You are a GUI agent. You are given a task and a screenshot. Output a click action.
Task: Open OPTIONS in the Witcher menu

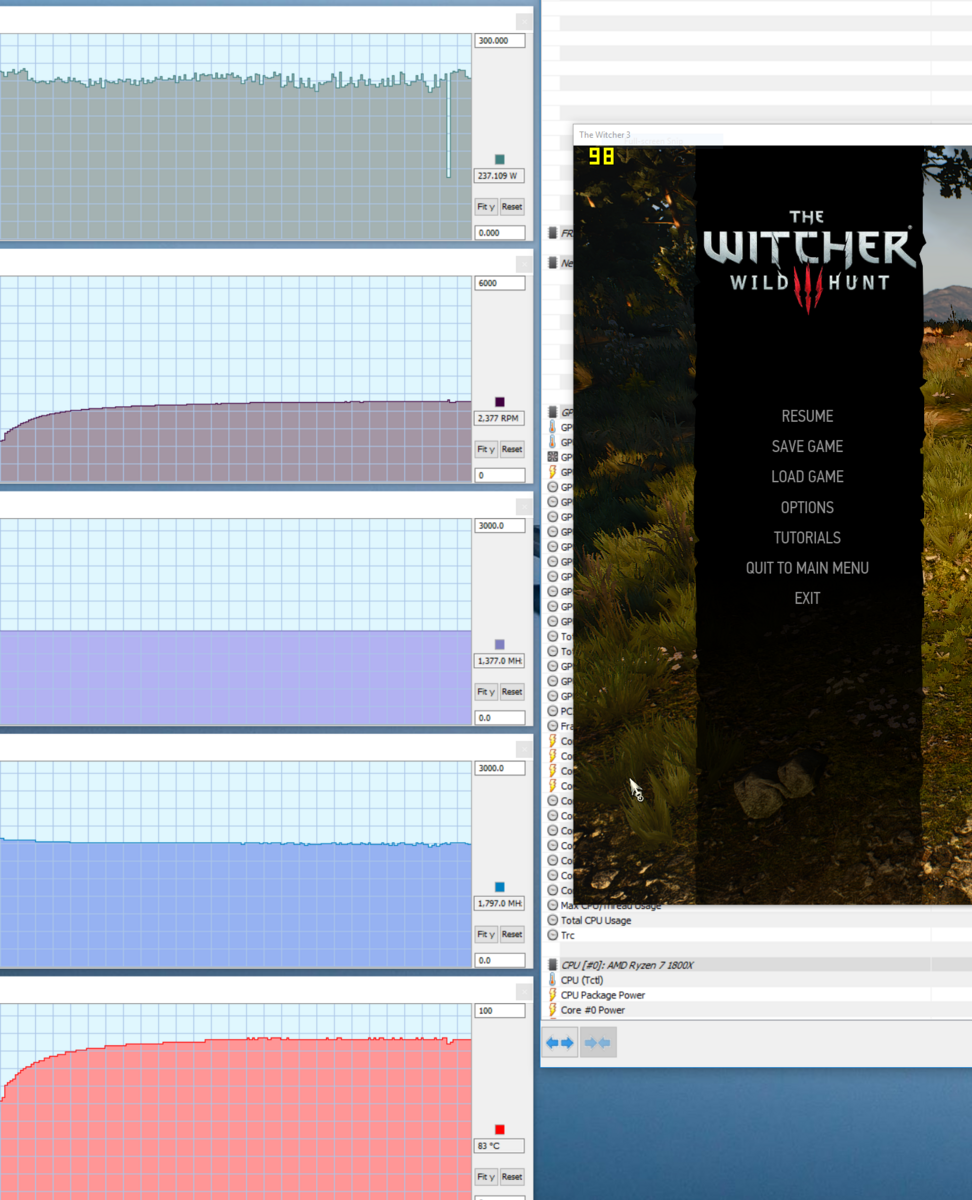click(x=807, y=507)
